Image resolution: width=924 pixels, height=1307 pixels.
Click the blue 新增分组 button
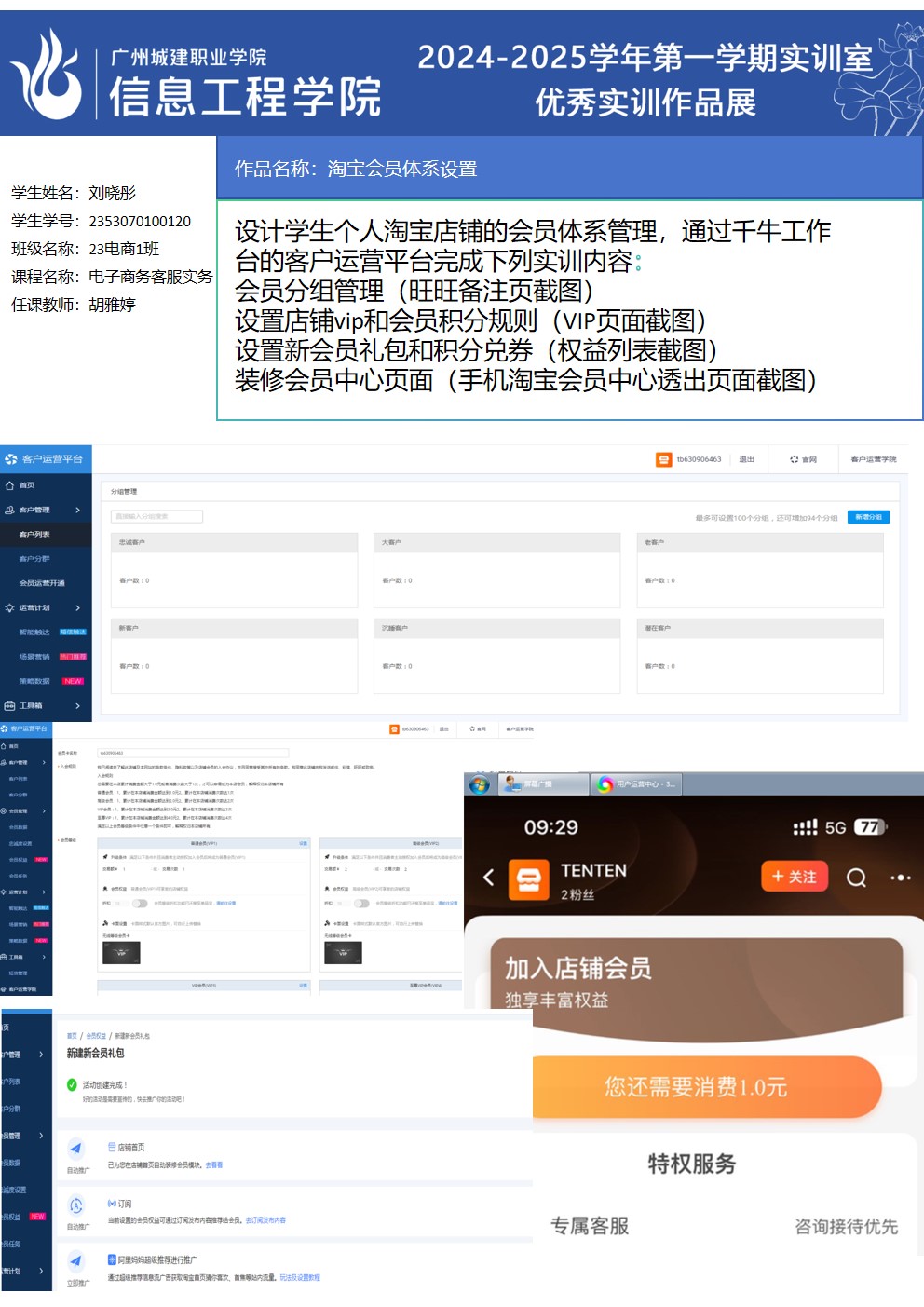(x=868, y=517)
